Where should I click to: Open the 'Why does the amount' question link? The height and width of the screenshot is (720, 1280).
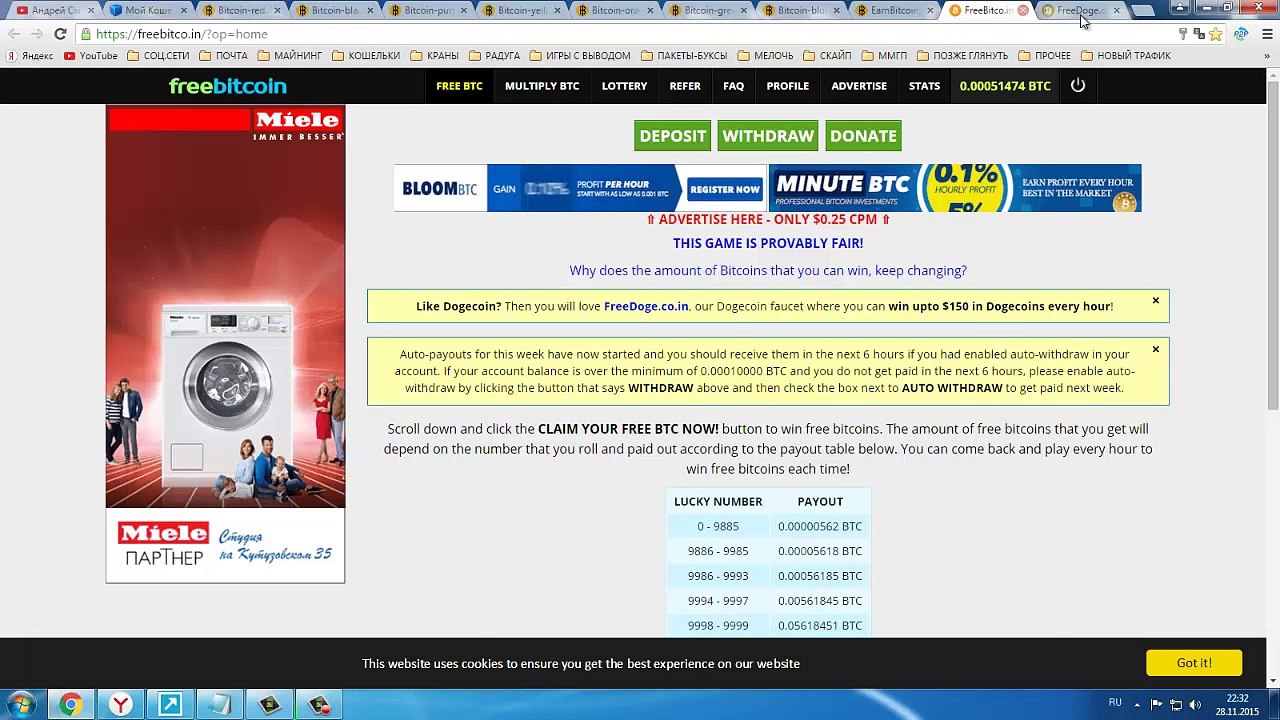(768, 270)
